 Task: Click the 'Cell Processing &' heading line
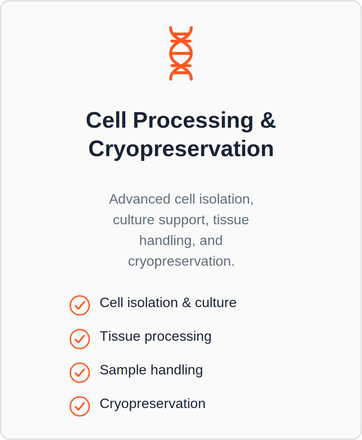coord(181,120)
